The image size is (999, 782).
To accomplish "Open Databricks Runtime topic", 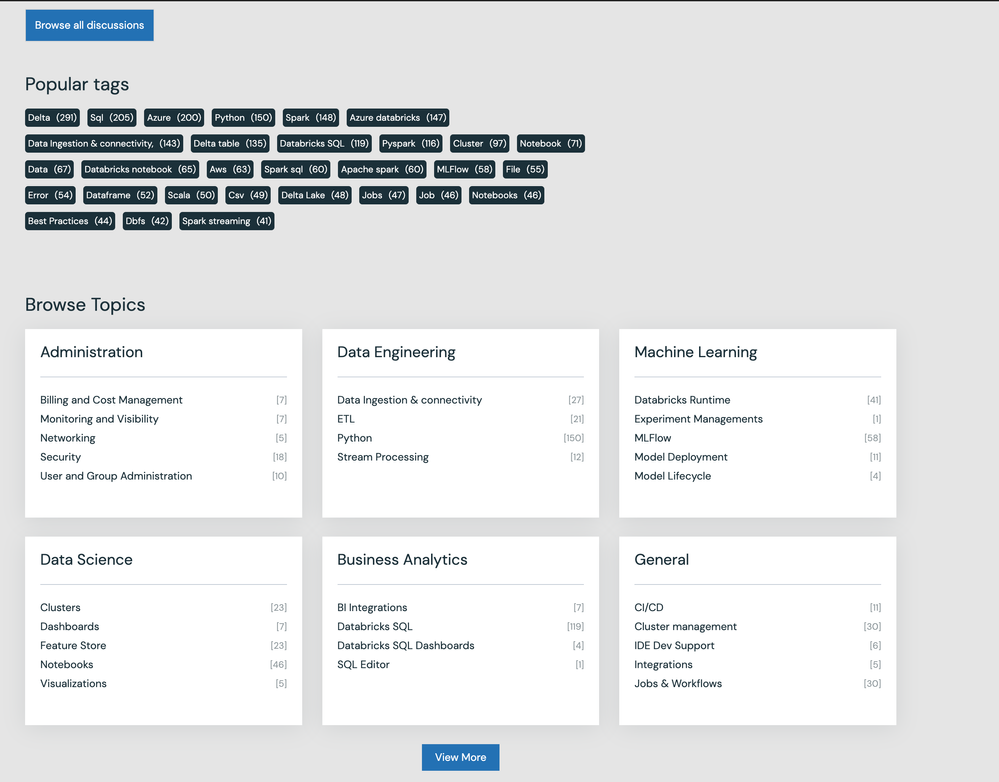I will [x=682, y=400].
